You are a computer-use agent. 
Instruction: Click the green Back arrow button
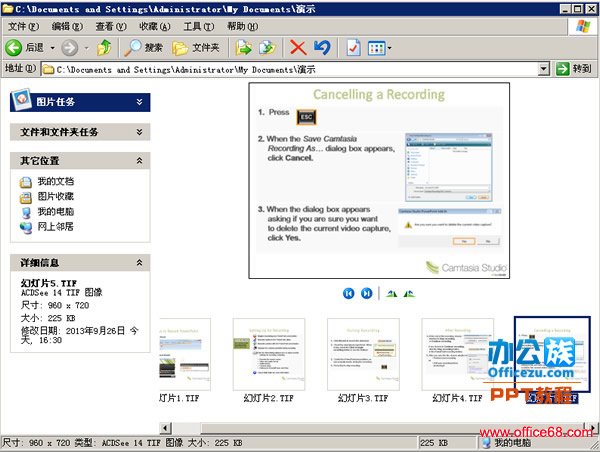click(13, 48)
